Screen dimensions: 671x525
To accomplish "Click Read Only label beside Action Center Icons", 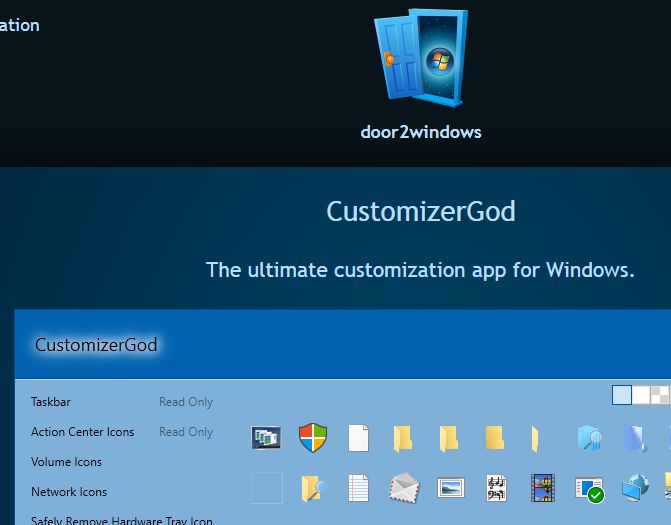I will tap(186, 432).
